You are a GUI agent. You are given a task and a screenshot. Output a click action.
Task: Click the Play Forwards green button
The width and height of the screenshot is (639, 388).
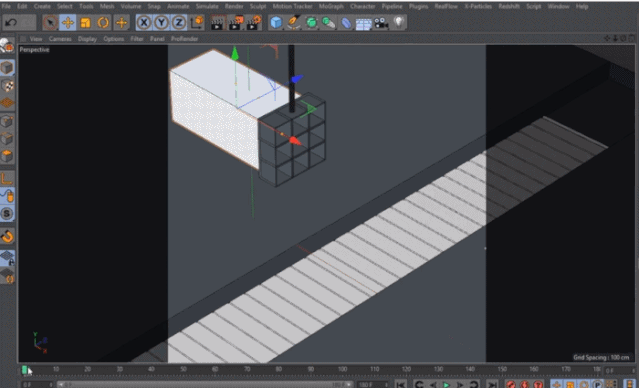tap(447, 384)
